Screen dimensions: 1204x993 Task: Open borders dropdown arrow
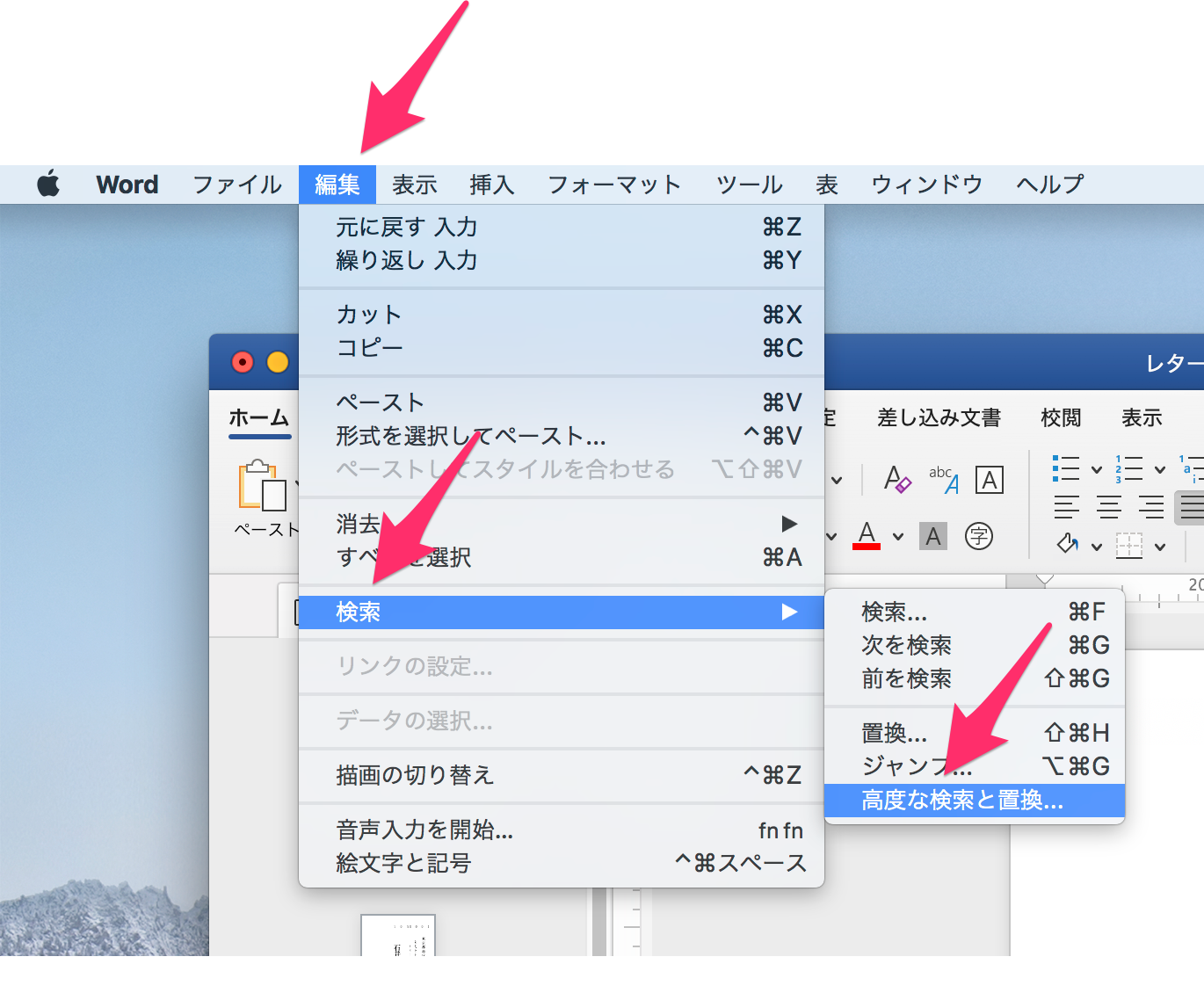point(1160,547)
